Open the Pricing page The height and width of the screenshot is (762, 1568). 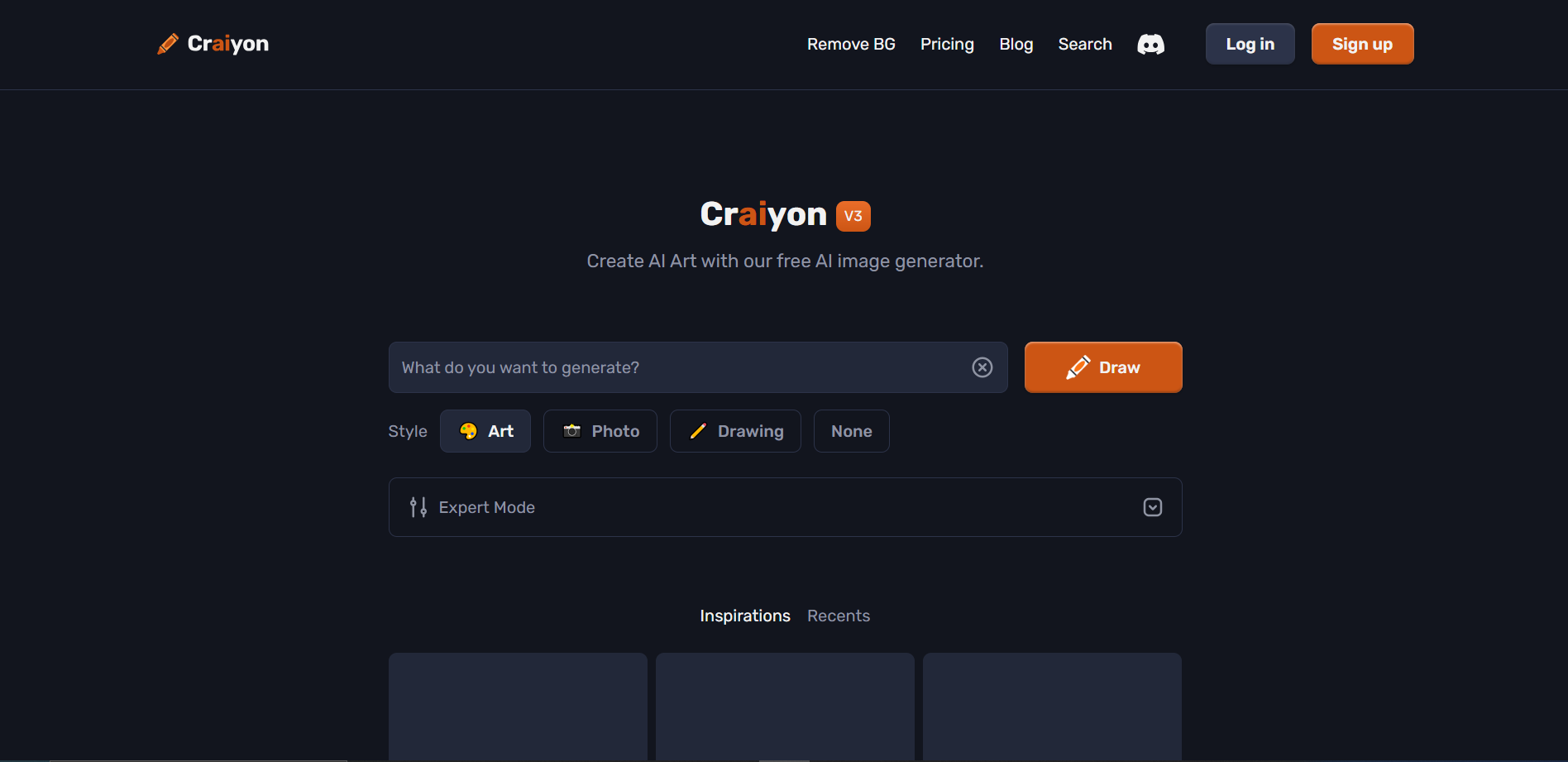[x=947, y=44]
